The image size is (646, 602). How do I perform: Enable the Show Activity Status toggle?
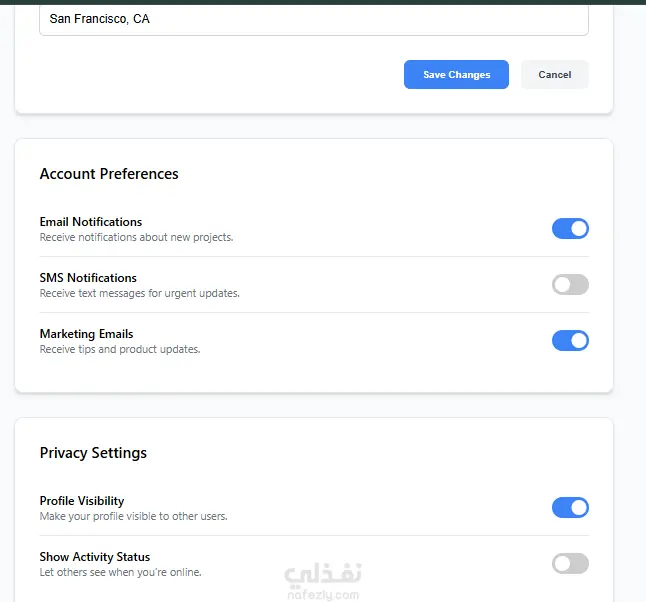(570, 564)
